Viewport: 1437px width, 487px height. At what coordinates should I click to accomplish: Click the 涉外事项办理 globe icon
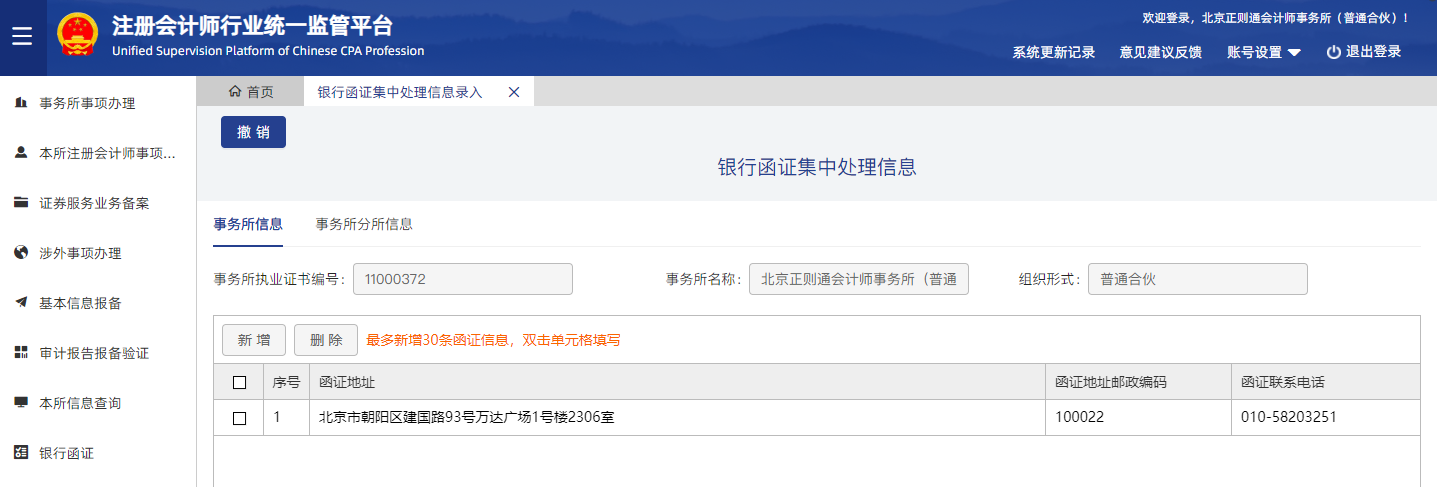click(x=21, y=253)
